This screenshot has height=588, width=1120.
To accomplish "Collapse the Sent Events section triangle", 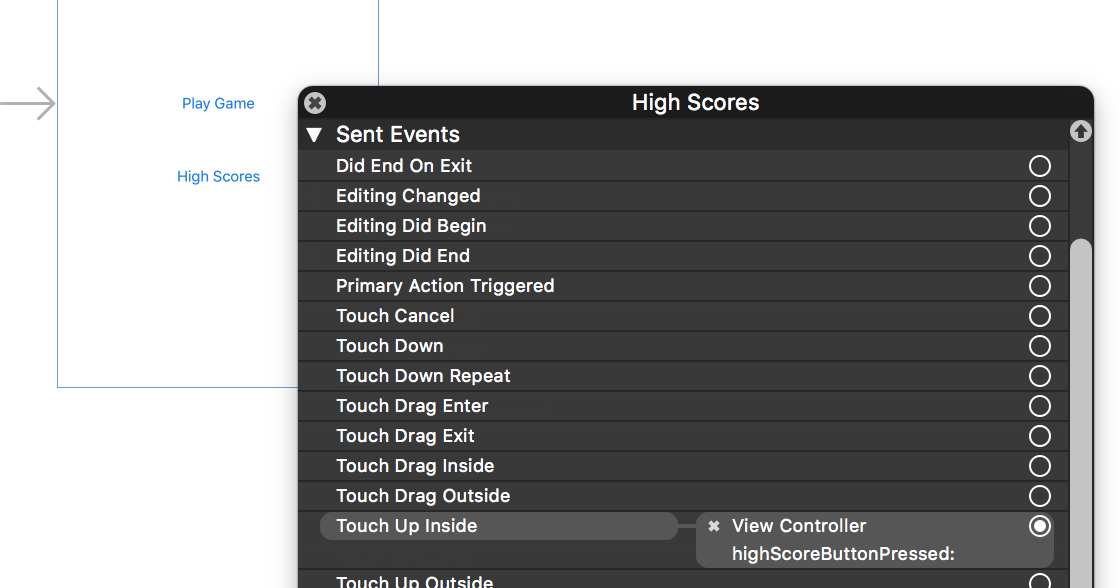I will [315, 135].
